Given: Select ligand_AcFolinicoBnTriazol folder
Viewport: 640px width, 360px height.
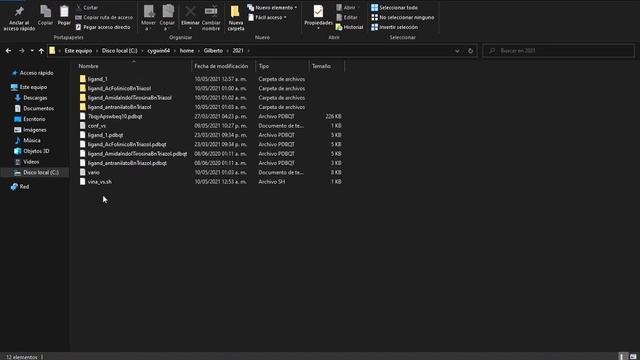Looking at the screenshot, I should 119,88.
